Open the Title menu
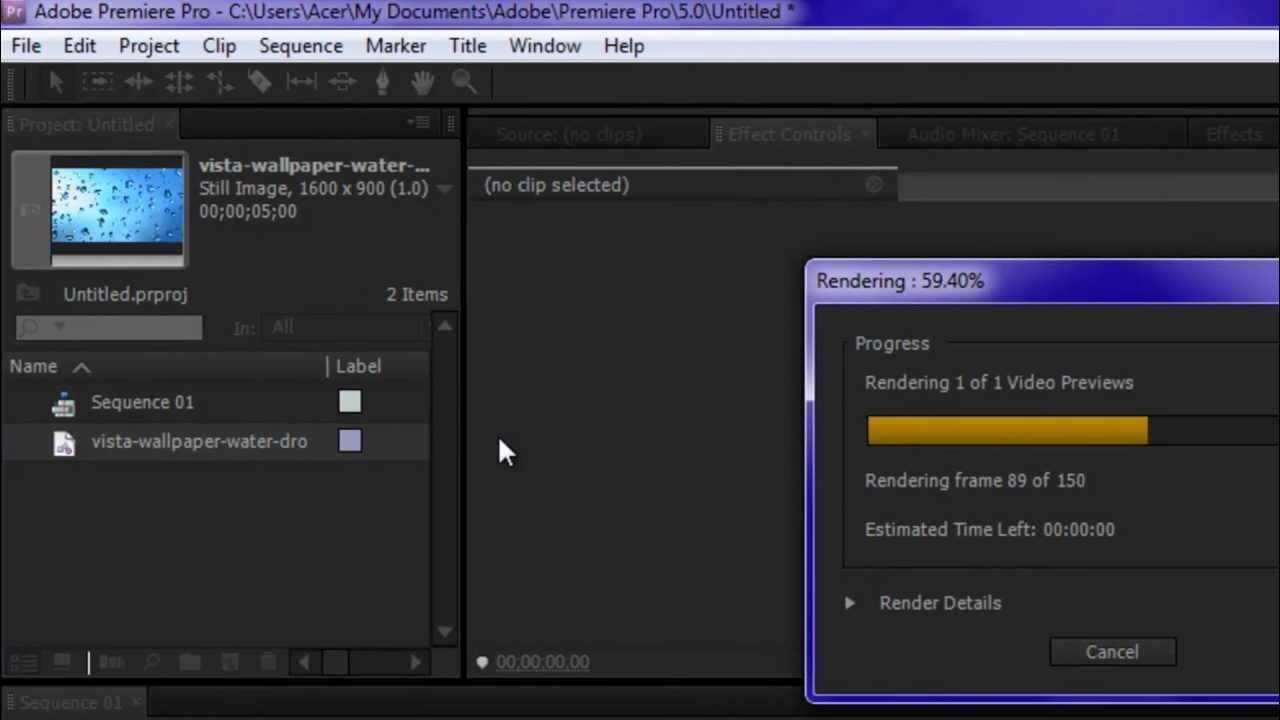 468,46
